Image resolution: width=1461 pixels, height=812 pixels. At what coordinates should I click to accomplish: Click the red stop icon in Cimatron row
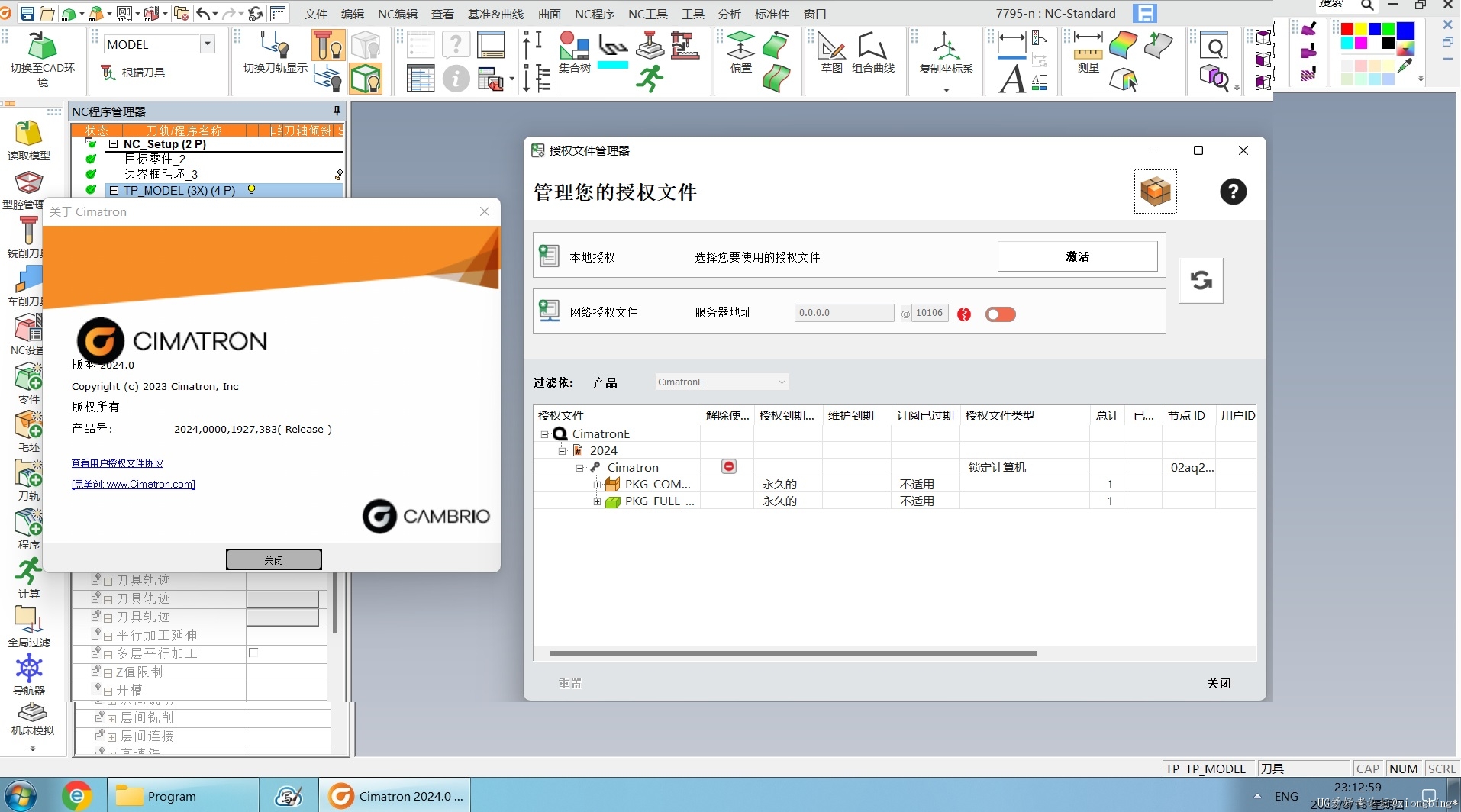click(x=729, y=466)
